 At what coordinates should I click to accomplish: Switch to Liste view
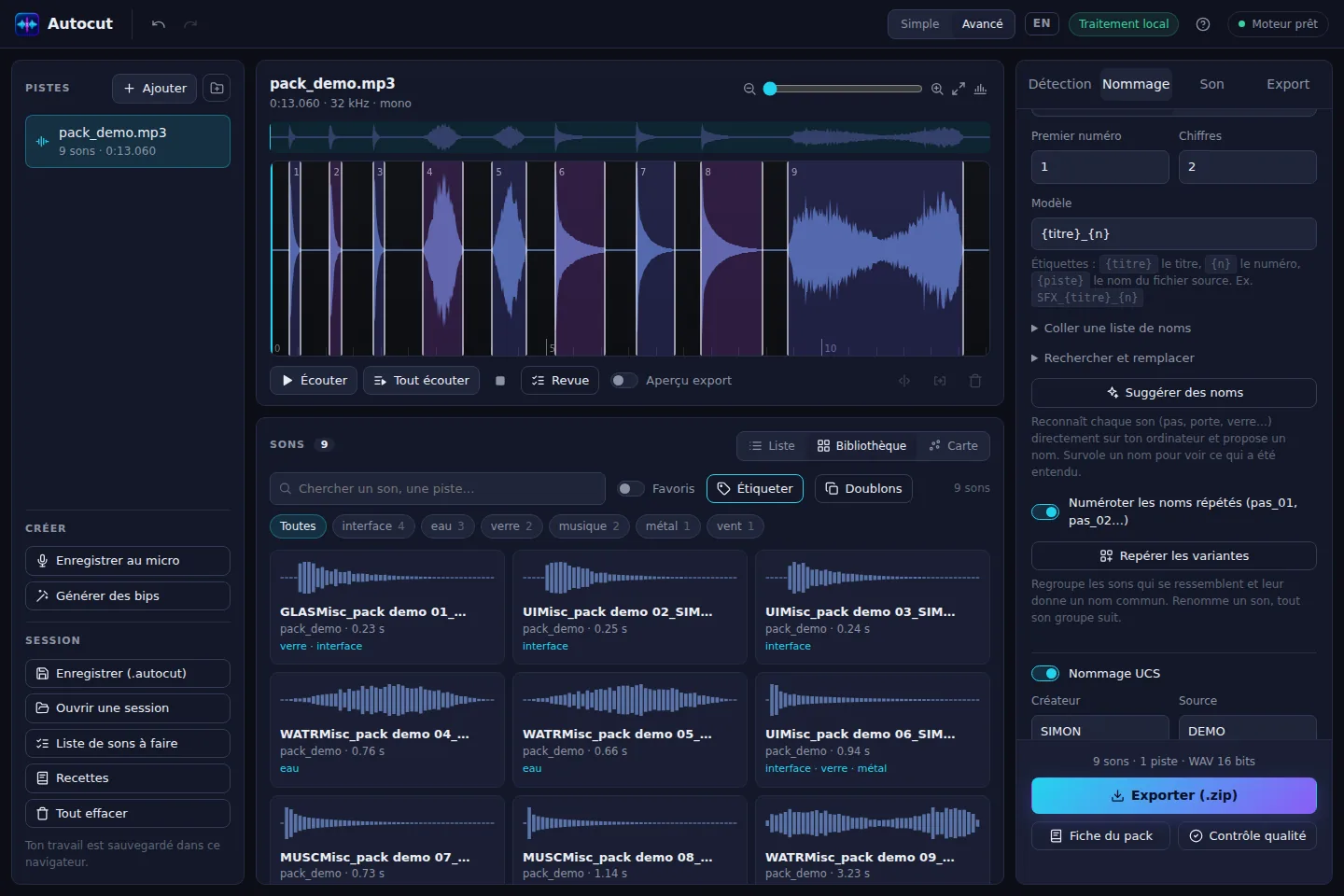(772, 446)
